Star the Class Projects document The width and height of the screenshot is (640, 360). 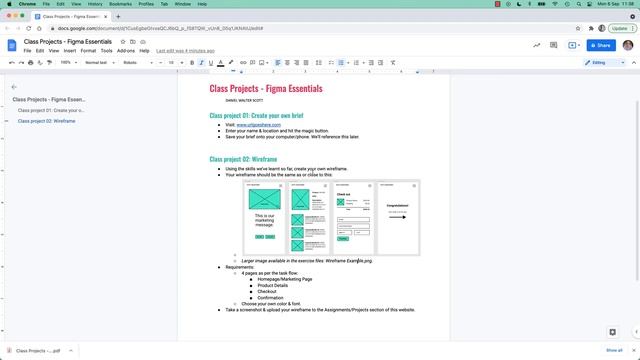123,42
